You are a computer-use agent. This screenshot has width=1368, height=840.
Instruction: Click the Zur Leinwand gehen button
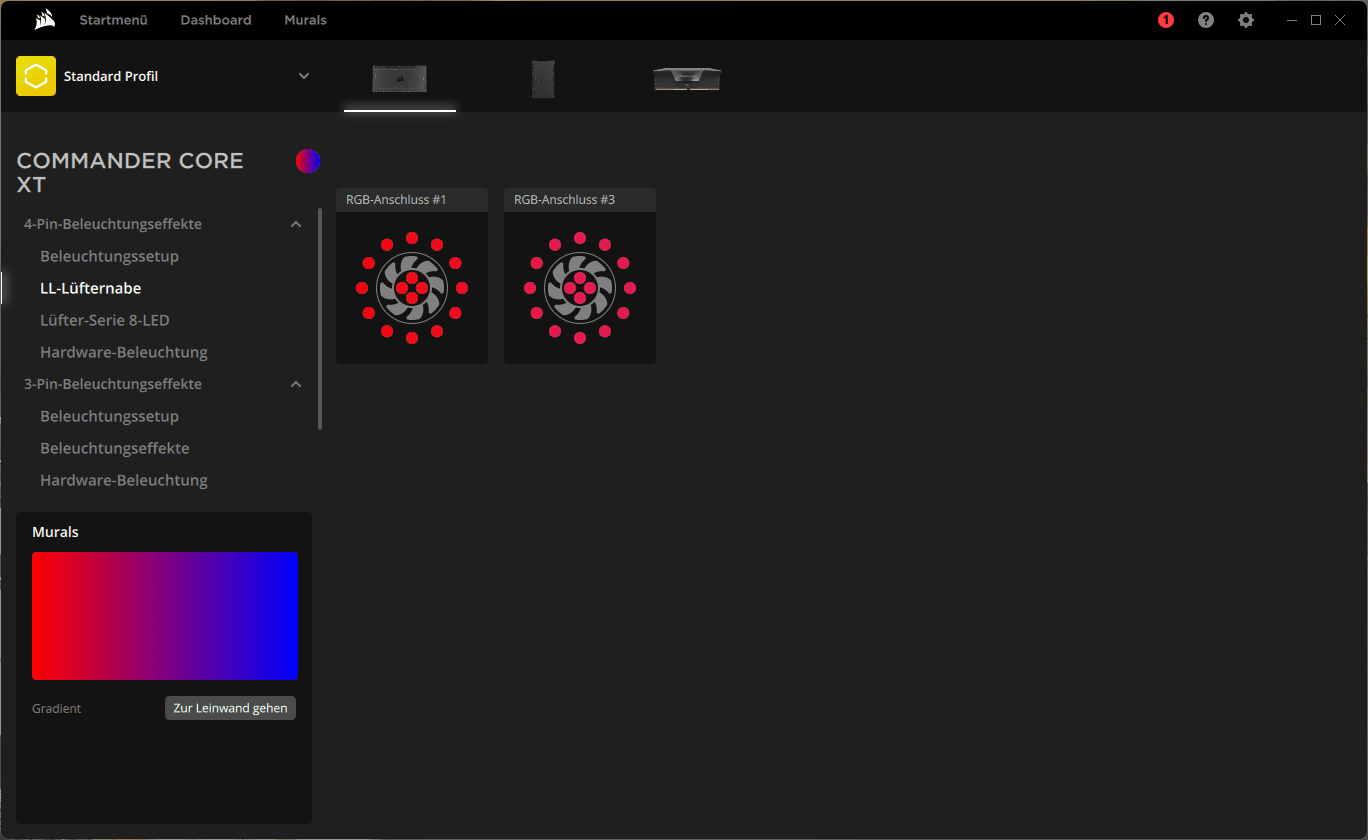point(230,708)
